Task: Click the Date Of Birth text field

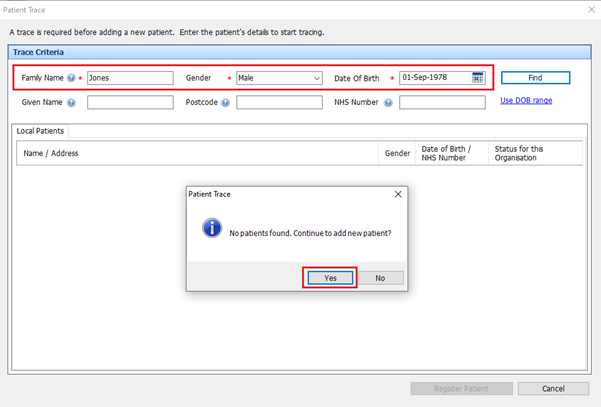Action: (433, 78)
